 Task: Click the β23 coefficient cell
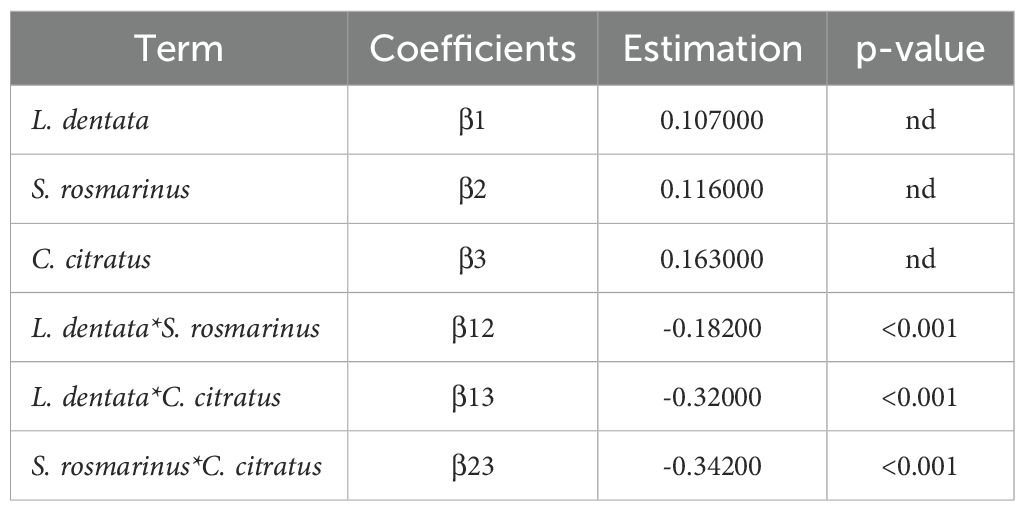(472, 466)
